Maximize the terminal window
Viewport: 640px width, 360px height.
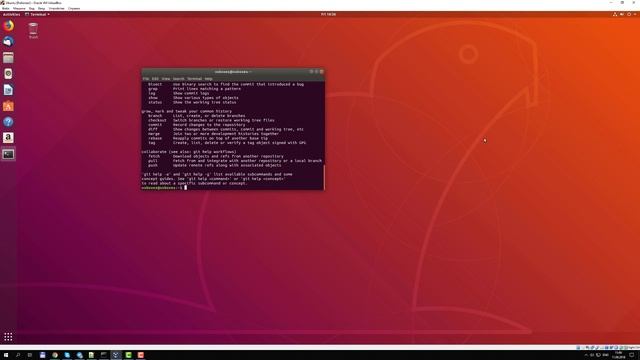point(316,71)
